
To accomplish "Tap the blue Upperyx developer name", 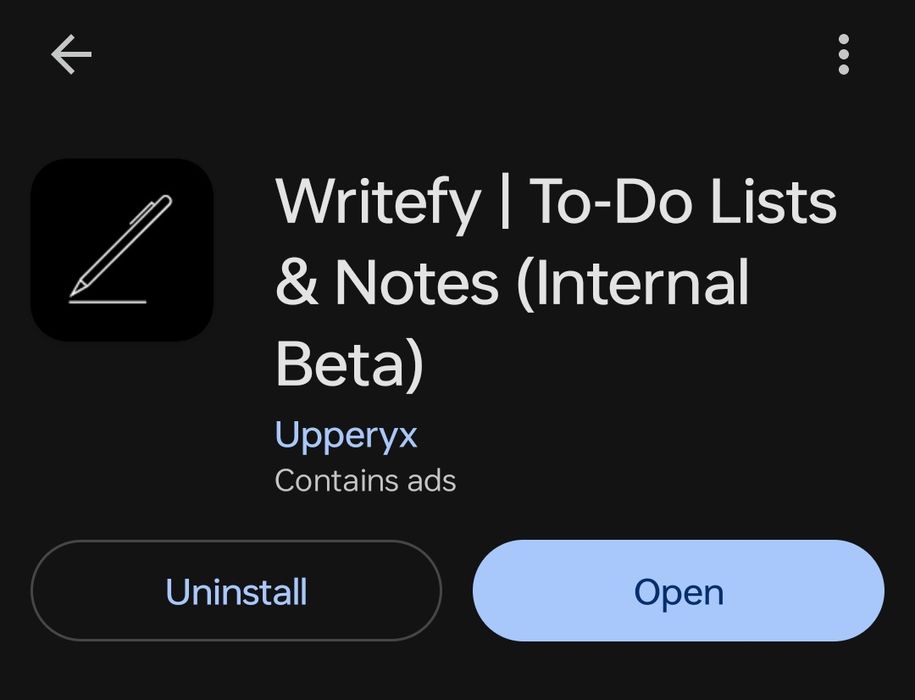I will 346,435.
